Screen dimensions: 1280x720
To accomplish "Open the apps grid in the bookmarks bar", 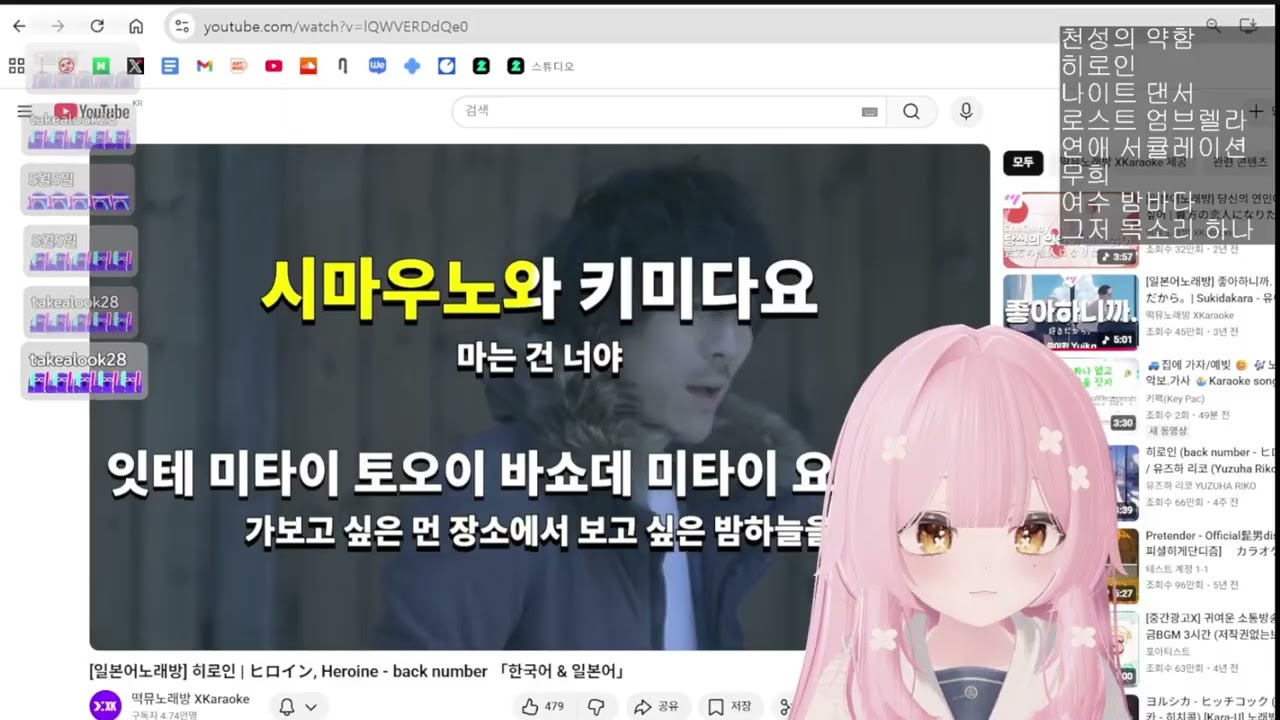I will tap(16, 66).
